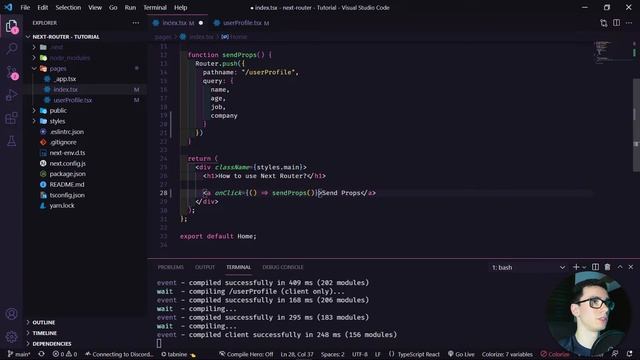Open the Terminal menu

[155, 7]
